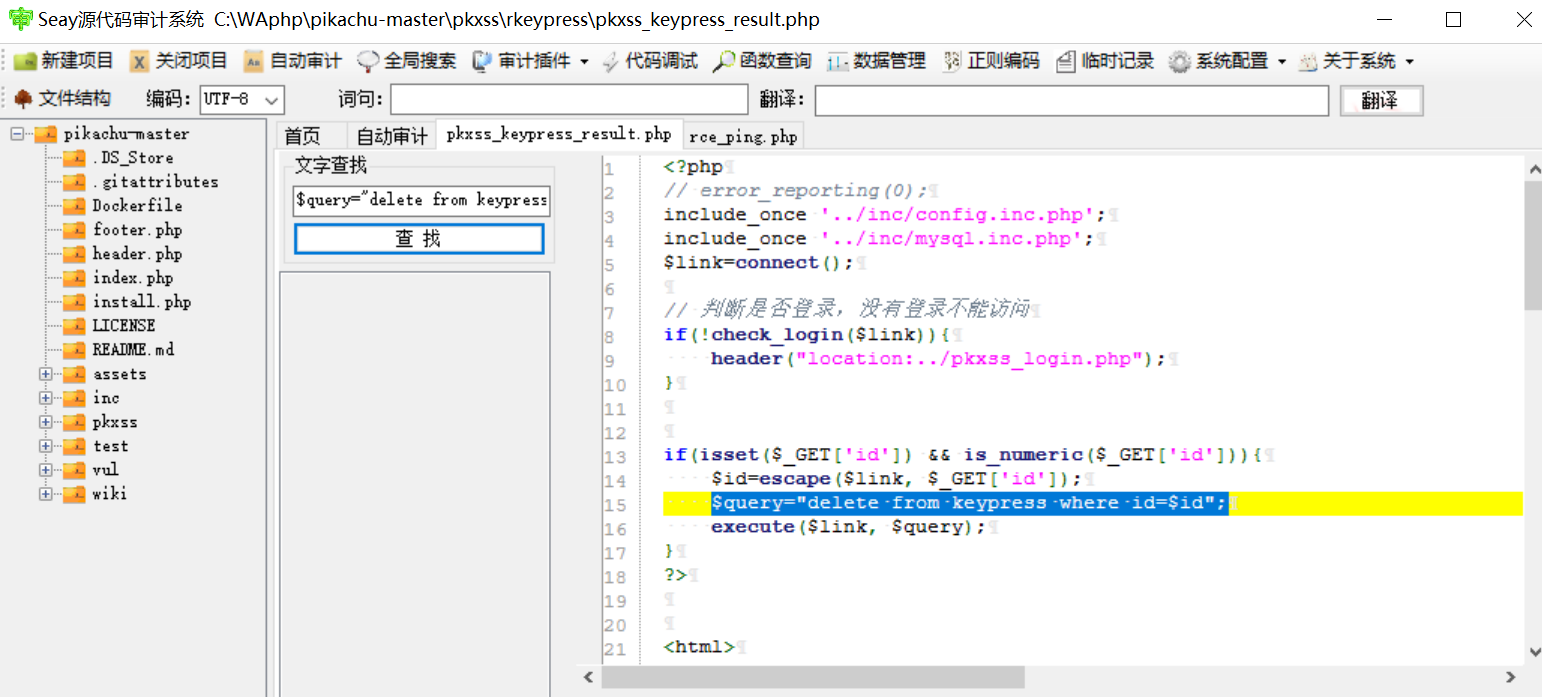Switch to the 首页 tab

pos(303,137)
